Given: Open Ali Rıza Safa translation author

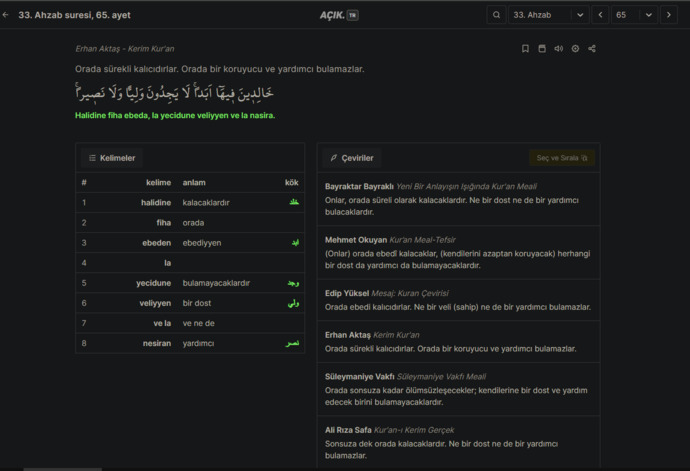Looking at the screenshot, I should [348, 430].
